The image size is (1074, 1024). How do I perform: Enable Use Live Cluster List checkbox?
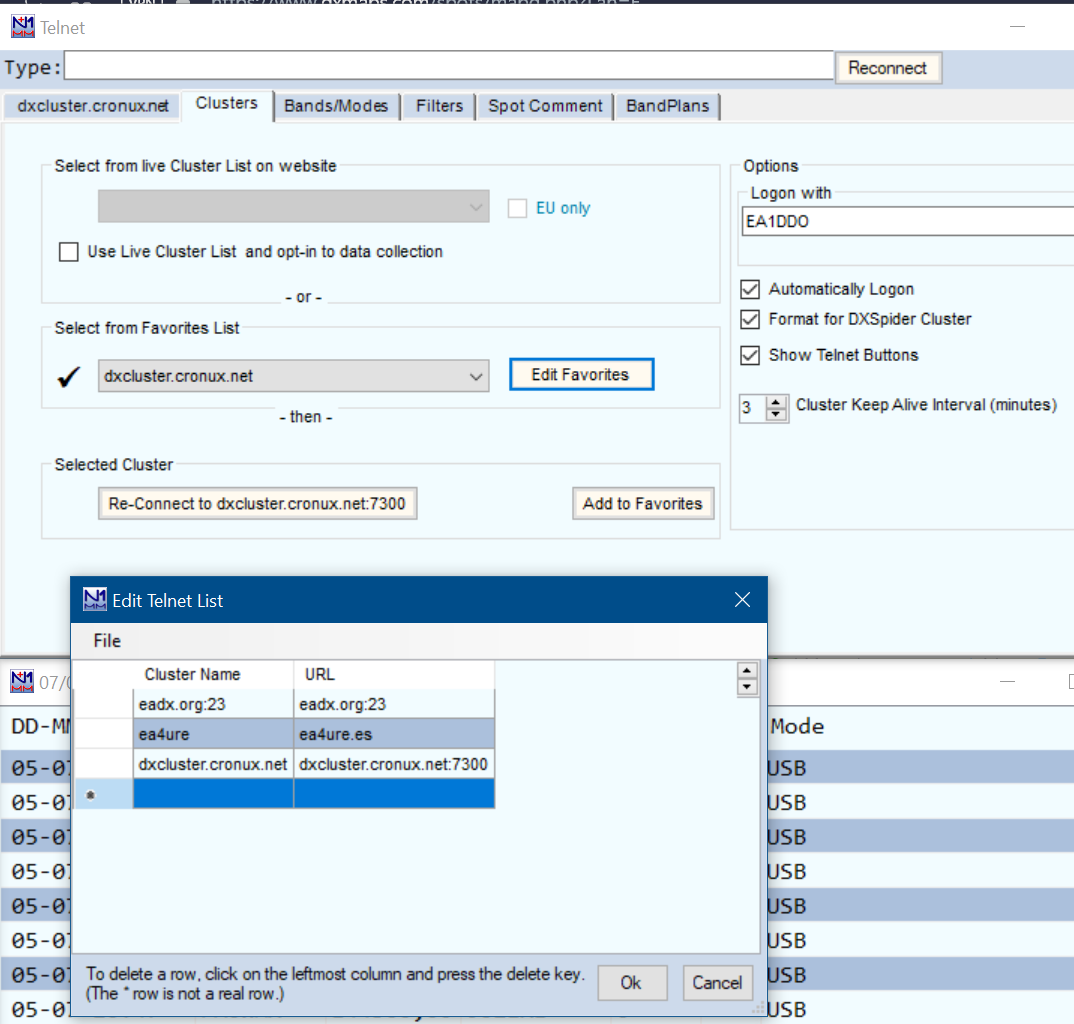(68, 252)
